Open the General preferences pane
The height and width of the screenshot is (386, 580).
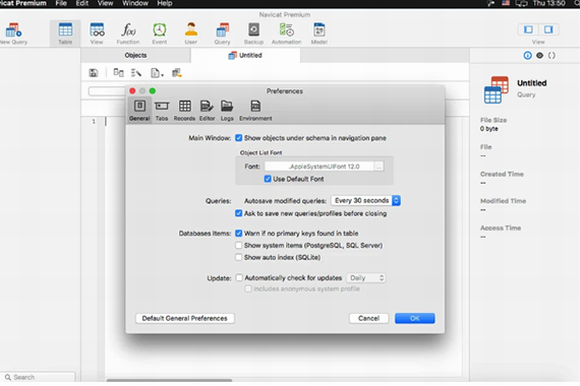pos(139,110)
